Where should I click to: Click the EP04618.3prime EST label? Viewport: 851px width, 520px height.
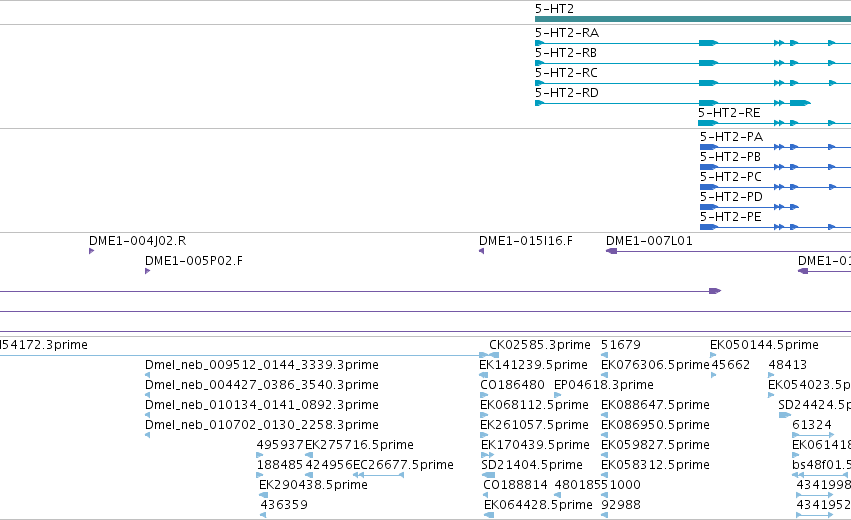604,386
